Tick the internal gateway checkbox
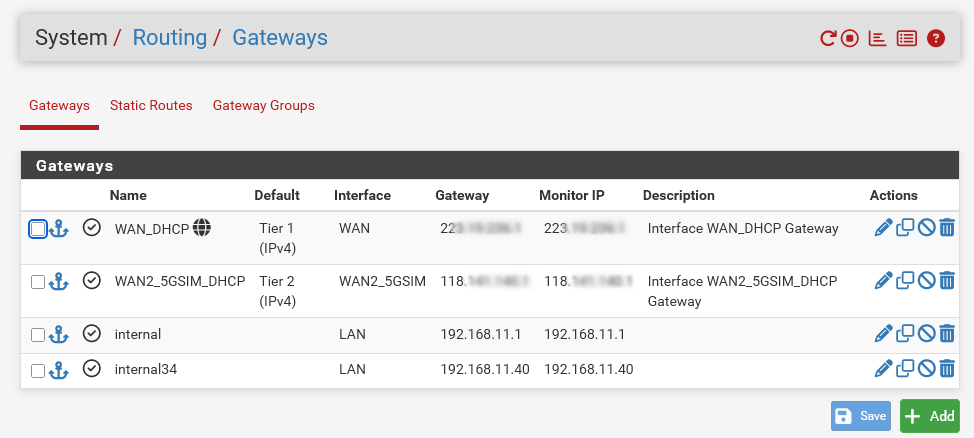Screen dimensions: 974x438 pyautogui.click(x=38, y=335)
